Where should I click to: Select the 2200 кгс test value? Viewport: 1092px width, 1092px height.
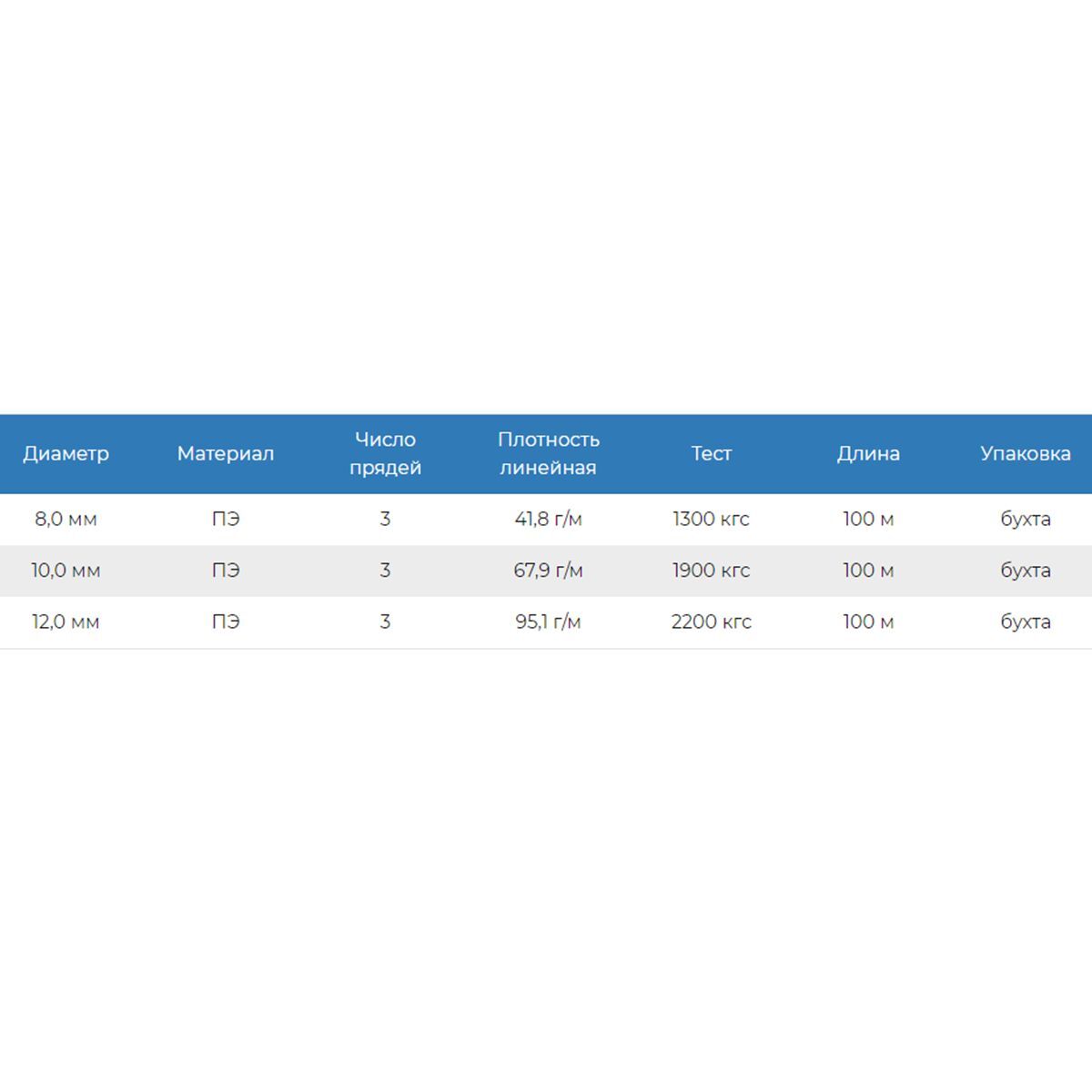(x=711, y=622)
